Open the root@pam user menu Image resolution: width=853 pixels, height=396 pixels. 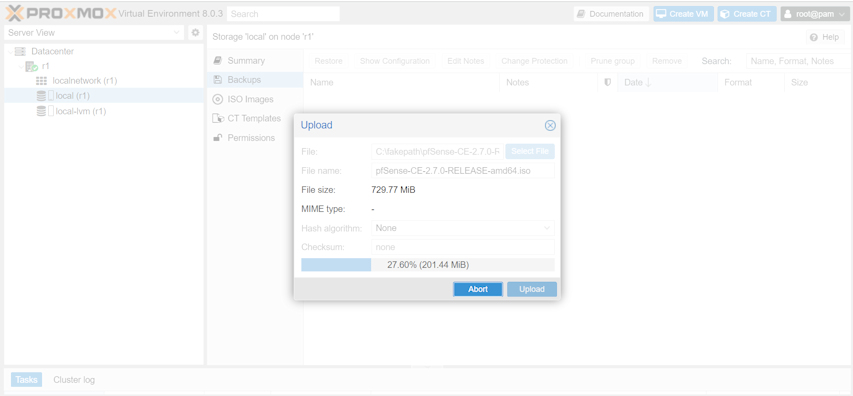tap(815, 14)
